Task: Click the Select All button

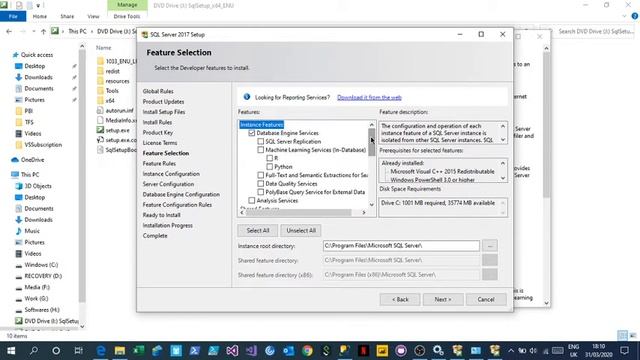Action: click(258, 230)
